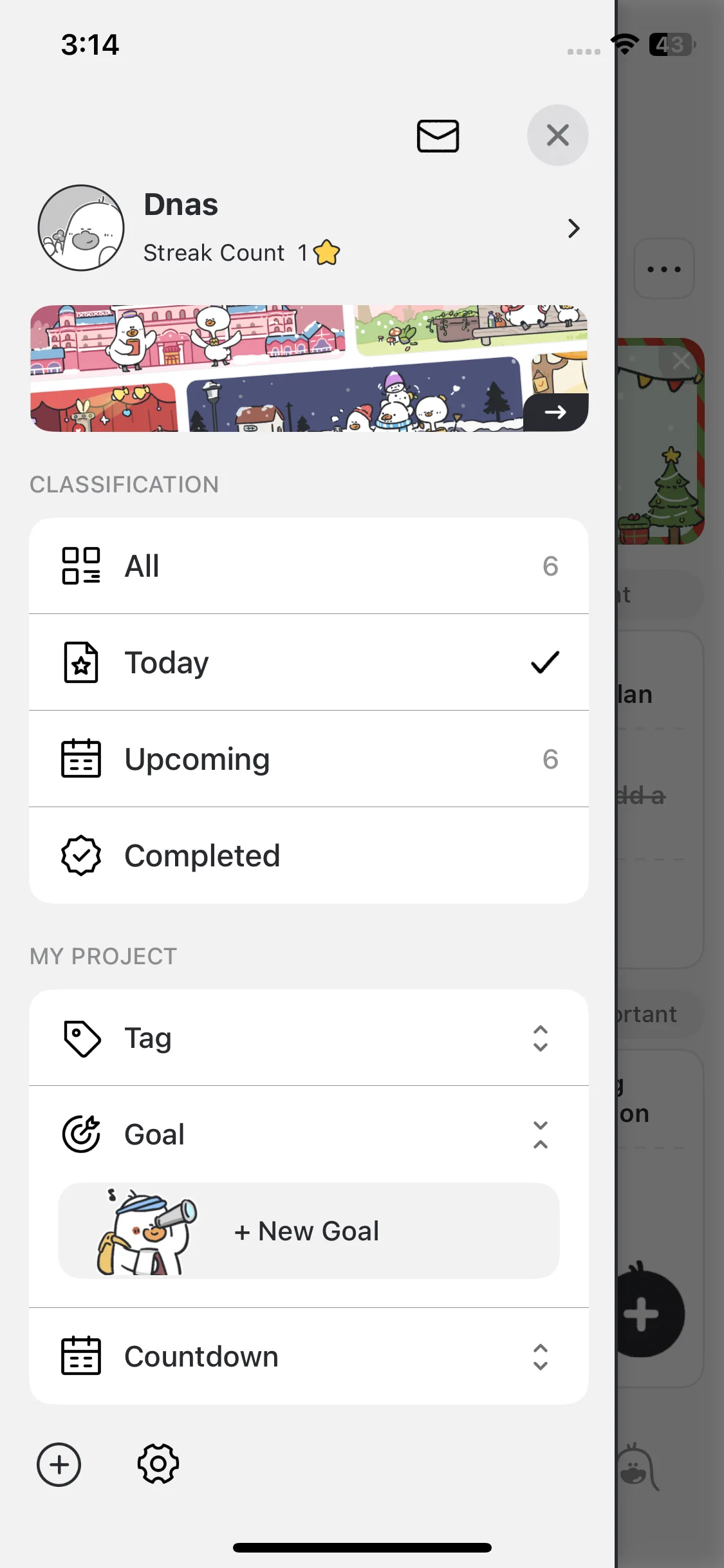The height and width of the screenshot is (1568, 724).
Task: Tap the Dnas profile avatar
Action: tap(81, 228)
